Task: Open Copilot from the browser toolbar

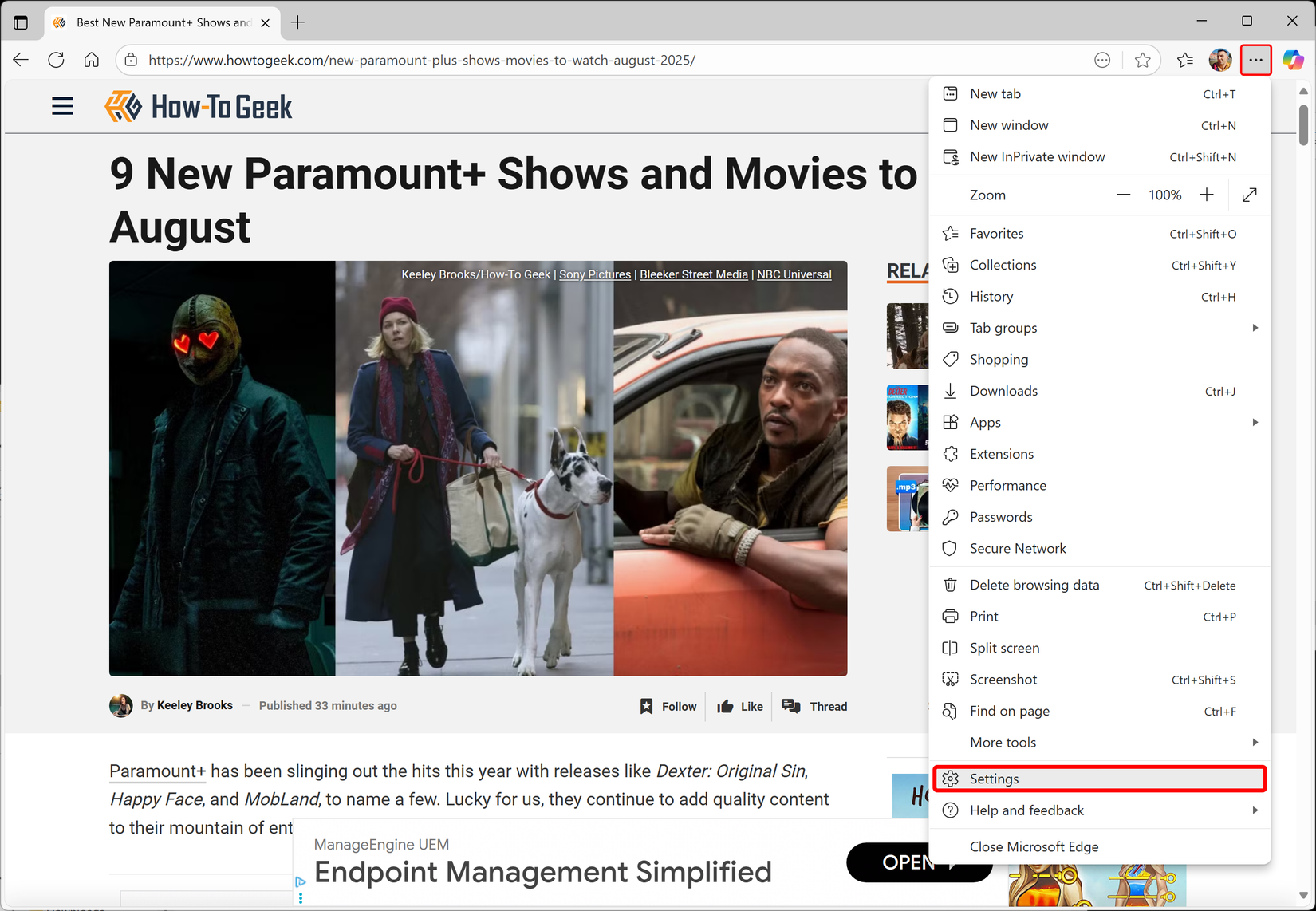Action: (1292, 60)
